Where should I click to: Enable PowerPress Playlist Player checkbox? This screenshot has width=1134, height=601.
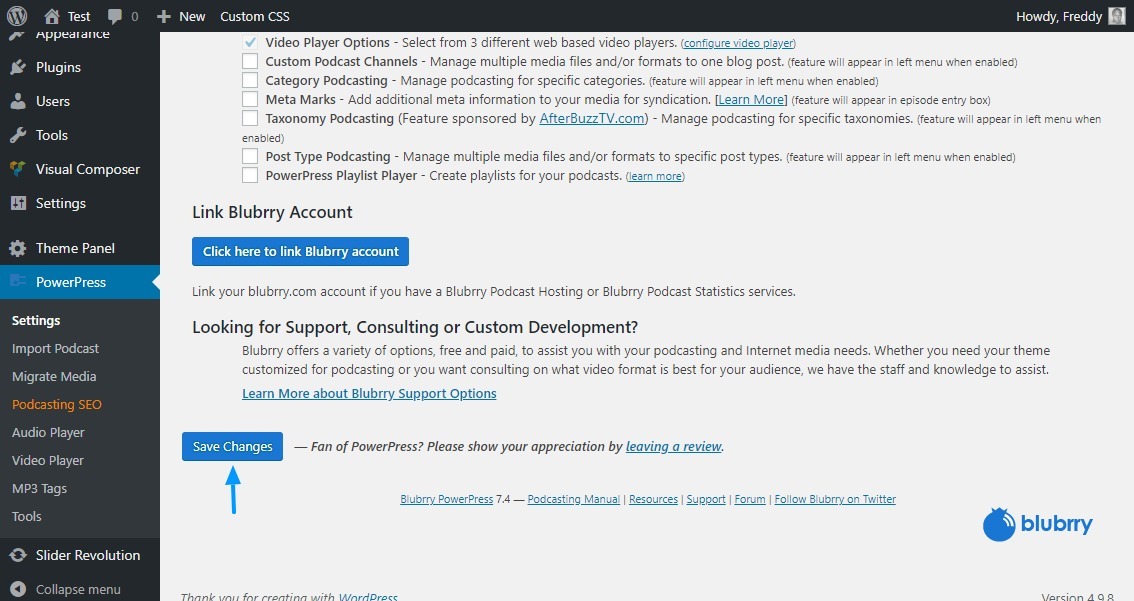[250, 175]
